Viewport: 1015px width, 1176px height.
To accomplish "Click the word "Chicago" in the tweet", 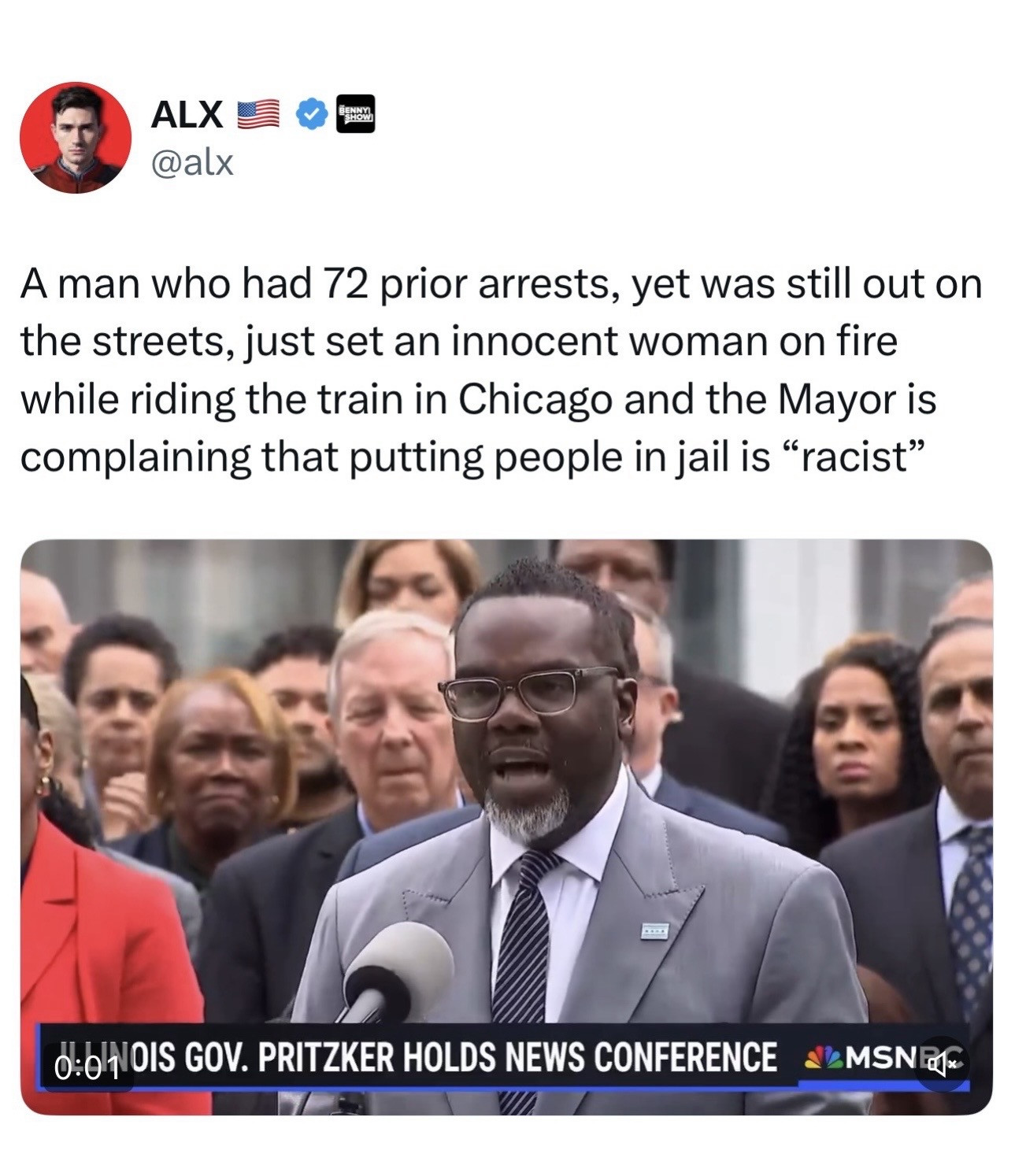I will (535, 399).
